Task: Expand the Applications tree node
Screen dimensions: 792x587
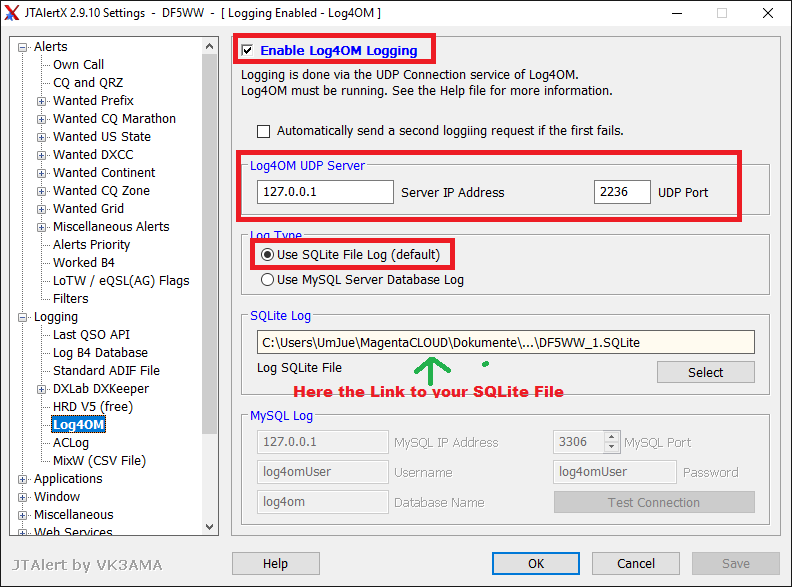Action: (x=22, y=479)
